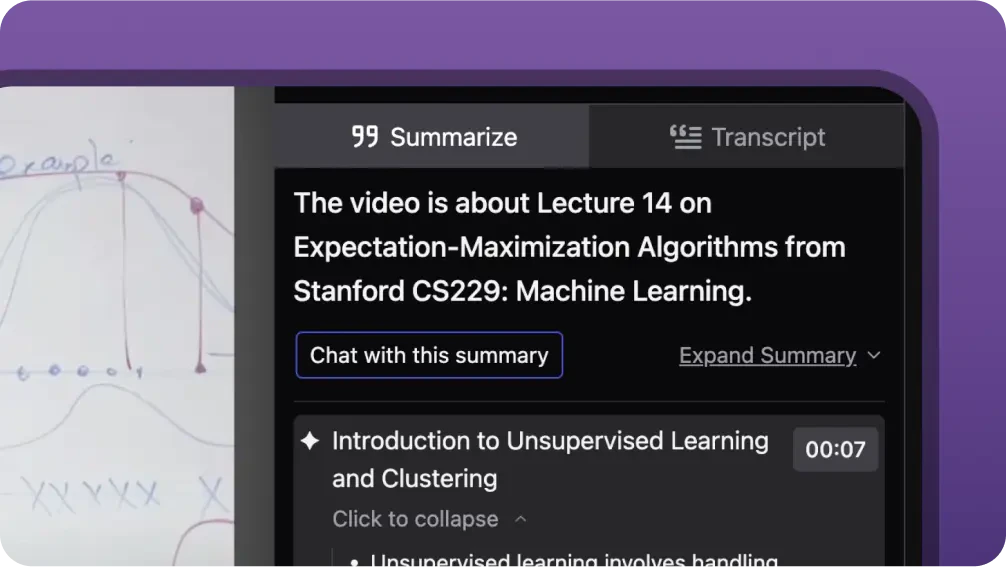Click the quotation mark icon on Summarize tab
This screenshot has height=567, width=1006.
365,137
